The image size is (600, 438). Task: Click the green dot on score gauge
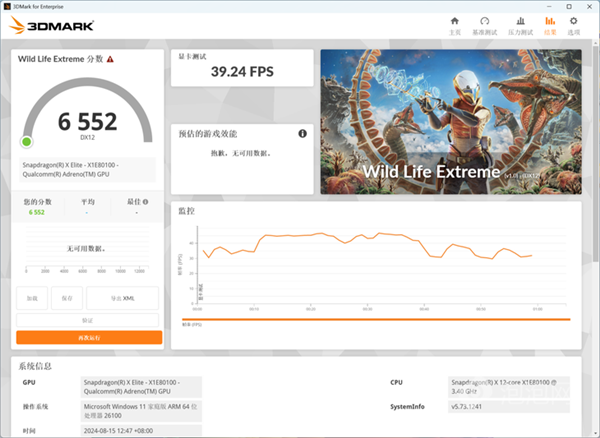(x=26, y=142)
